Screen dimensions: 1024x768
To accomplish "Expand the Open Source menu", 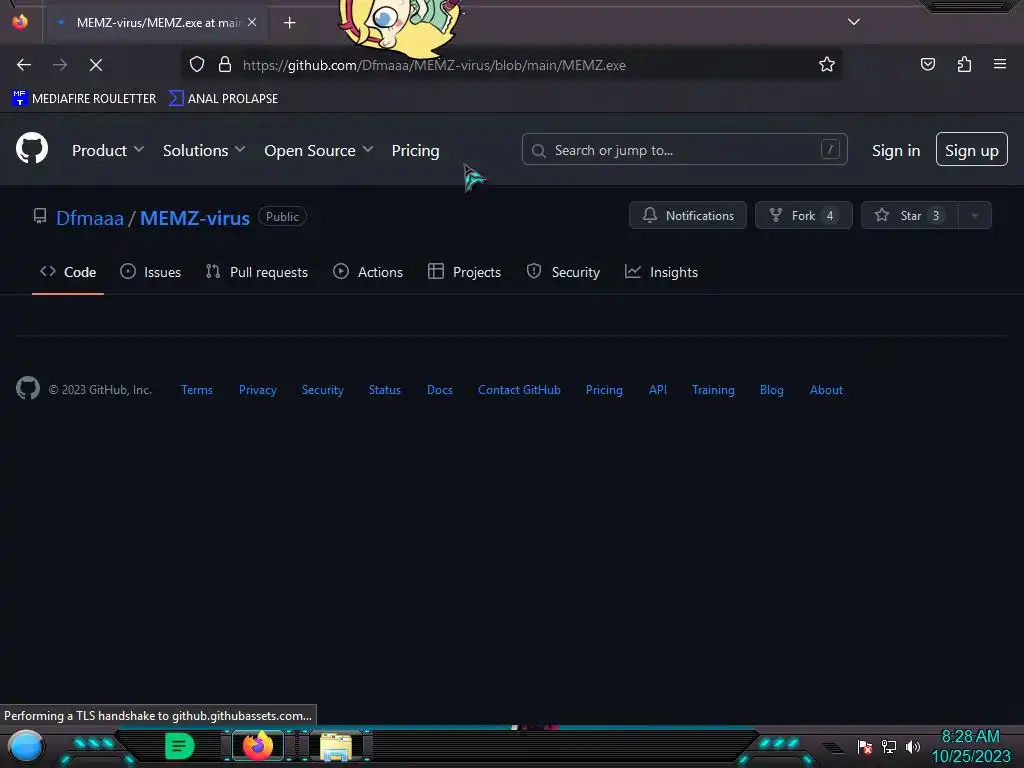I will 319,150.
